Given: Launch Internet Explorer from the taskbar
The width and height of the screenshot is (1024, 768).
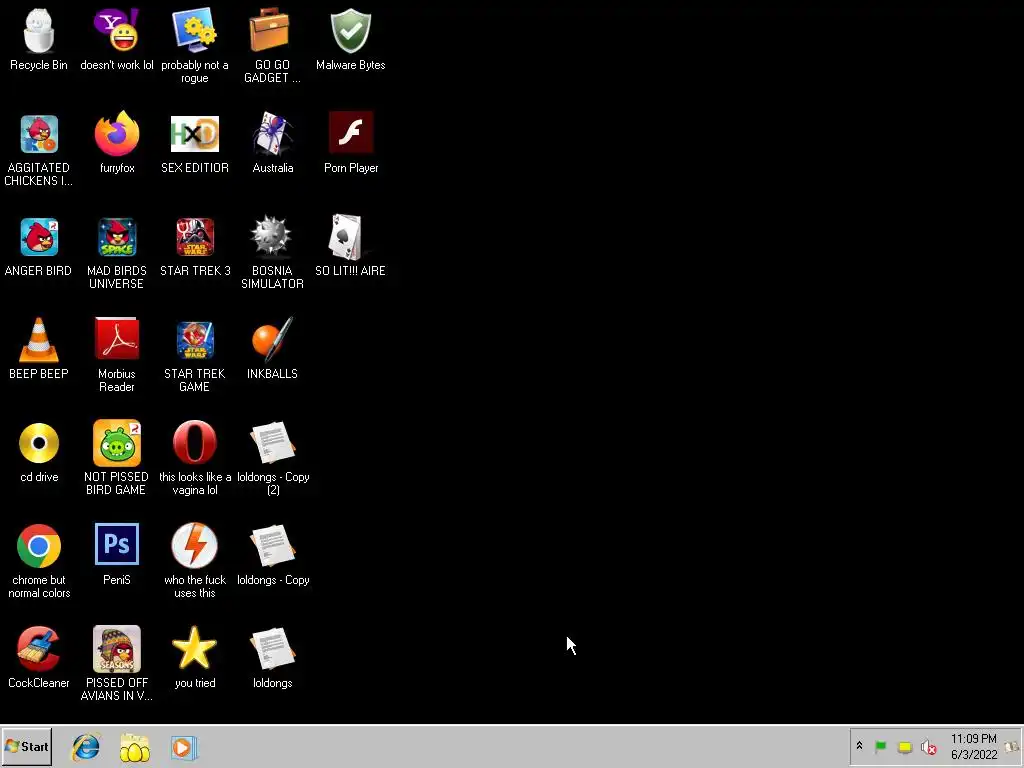Looking at the screenshot, I should pyautogui.click(x=86, y=747).
